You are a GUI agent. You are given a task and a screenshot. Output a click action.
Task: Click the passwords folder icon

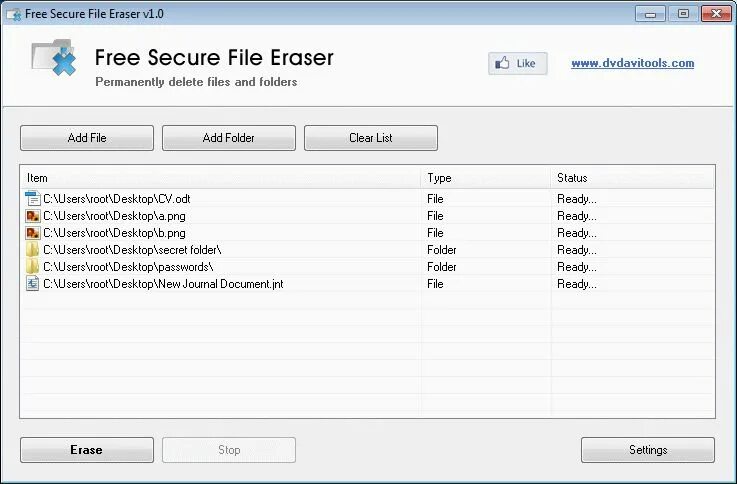pyautogui.click(x=32, y=266)
